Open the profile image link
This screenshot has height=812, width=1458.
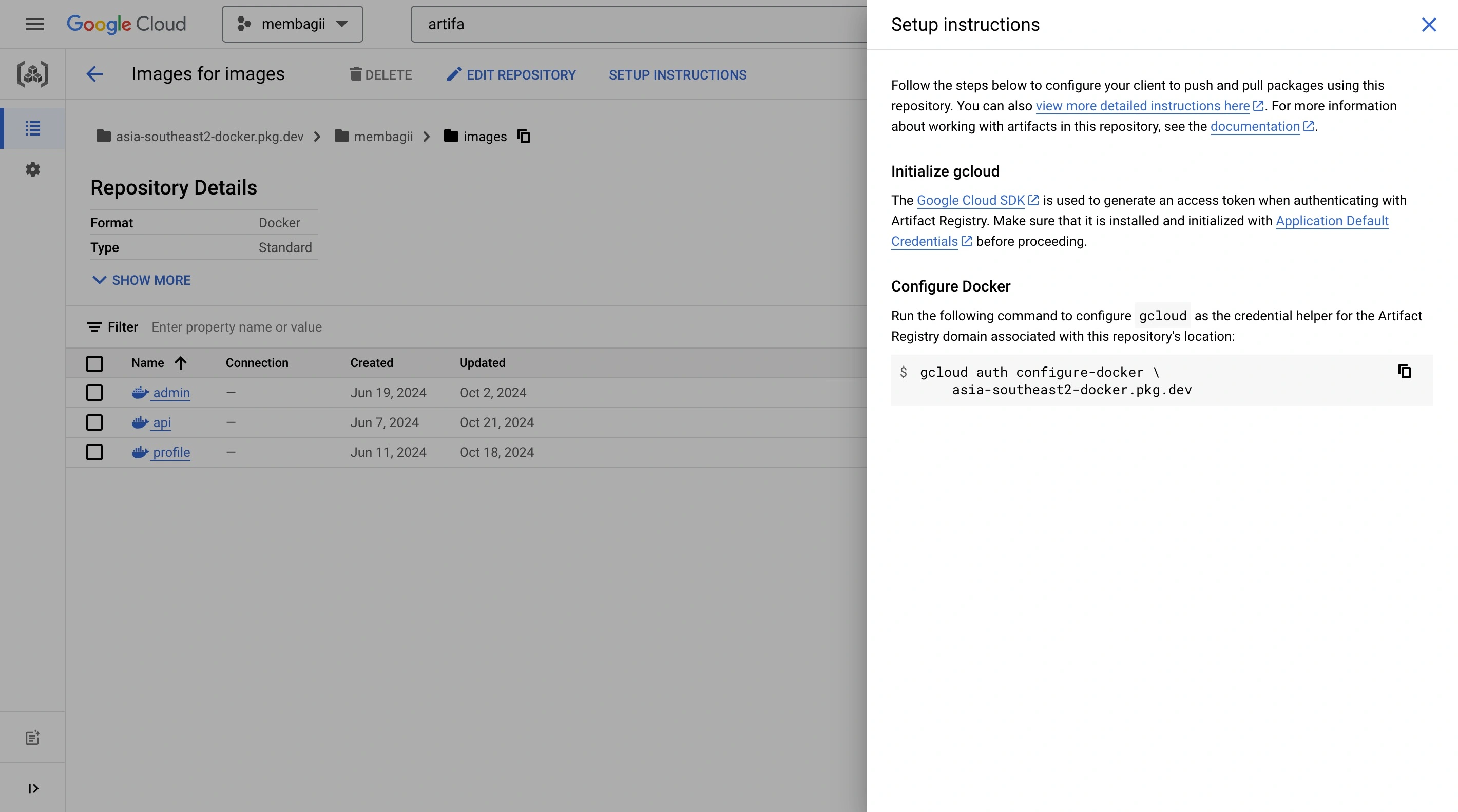[x=171, y=452]
